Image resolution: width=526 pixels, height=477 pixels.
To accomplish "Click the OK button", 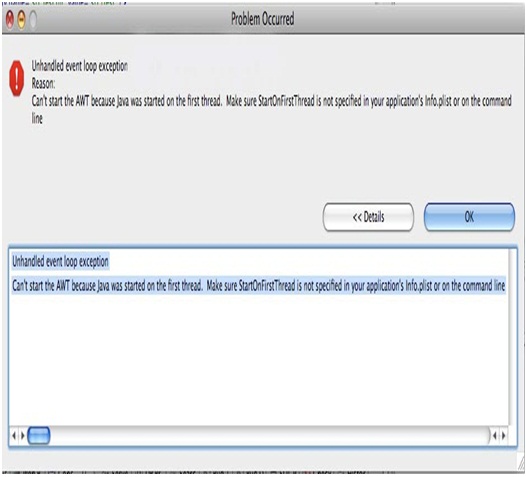I will click(x=469, y=217).
